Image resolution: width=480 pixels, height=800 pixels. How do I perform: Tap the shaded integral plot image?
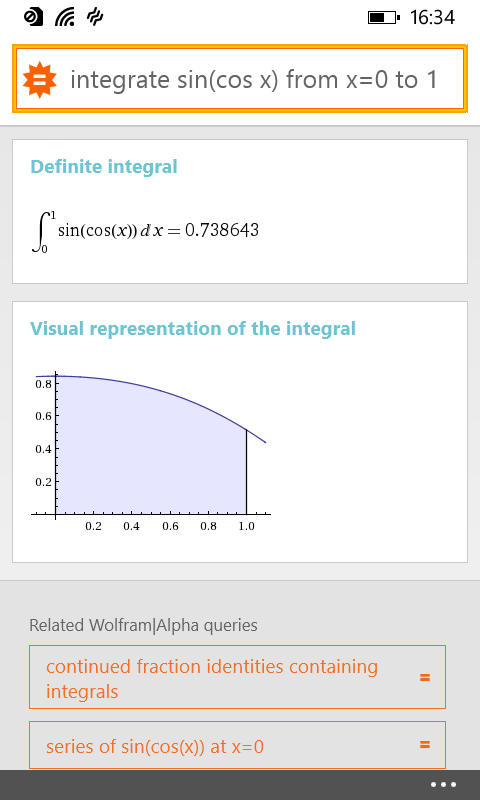[151, 451]
